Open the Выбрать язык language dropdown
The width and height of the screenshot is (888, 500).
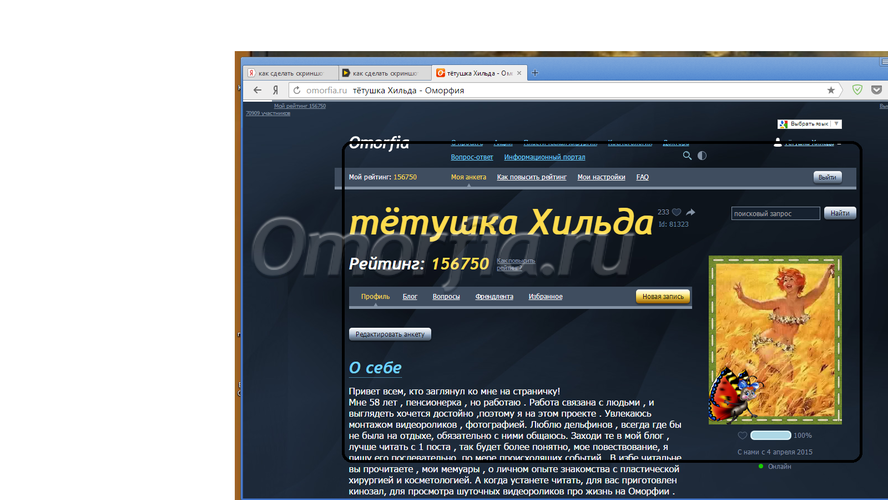coord(810,124)
